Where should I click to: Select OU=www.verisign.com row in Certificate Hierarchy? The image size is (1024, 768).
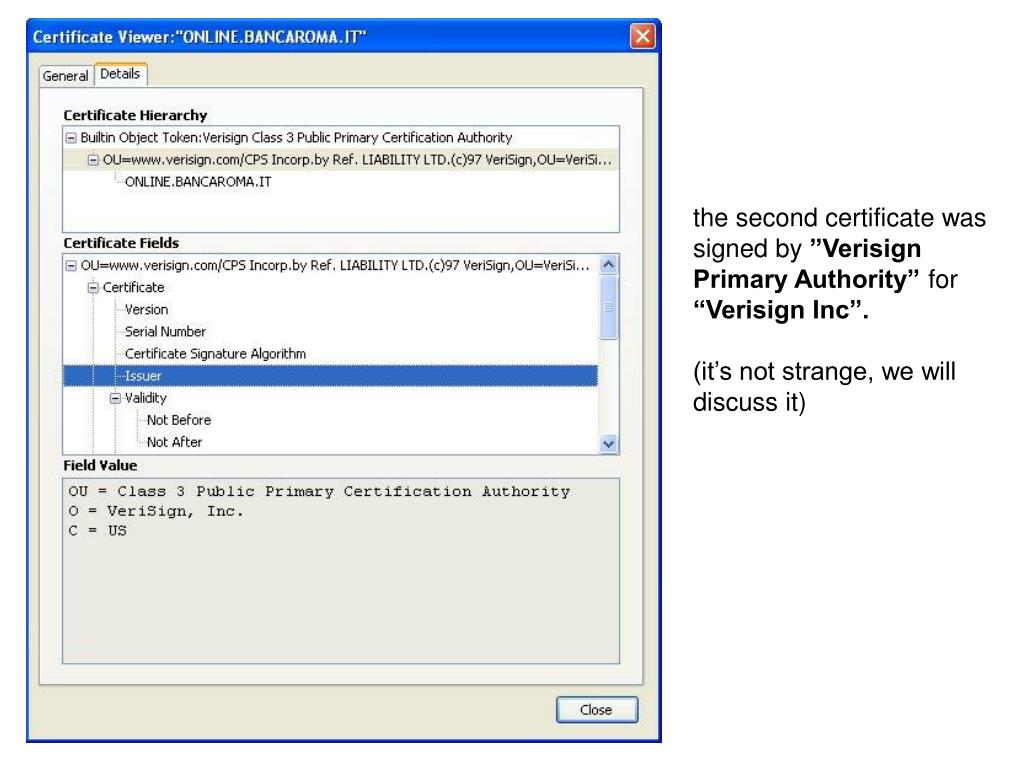point(340,160)
